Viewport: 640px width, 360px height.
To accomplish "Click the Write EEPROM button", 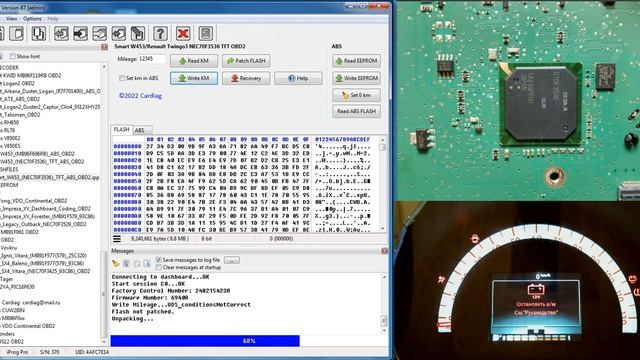I will click(x=356, y=78).
